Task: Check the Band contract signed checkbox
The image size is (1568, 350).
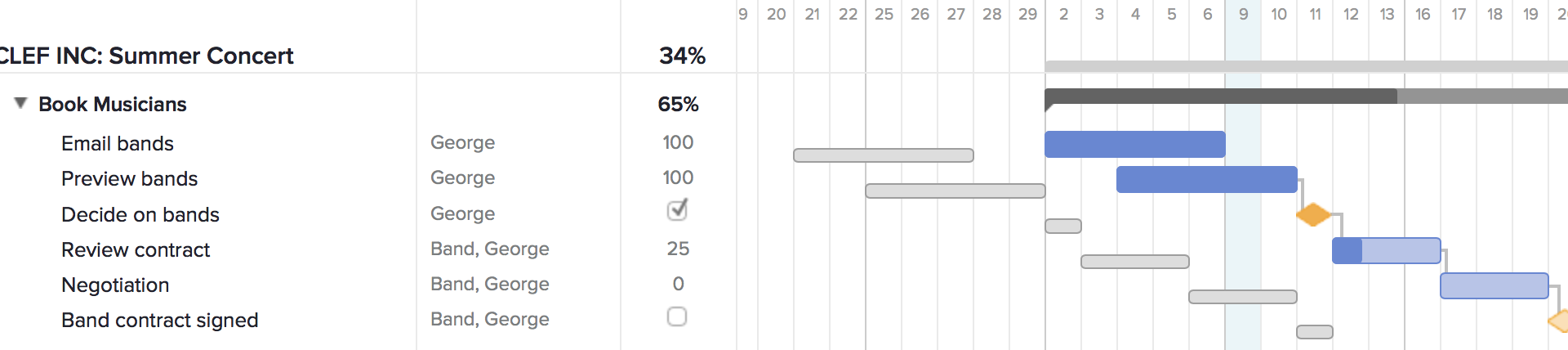Action: [x=677, y=316]
